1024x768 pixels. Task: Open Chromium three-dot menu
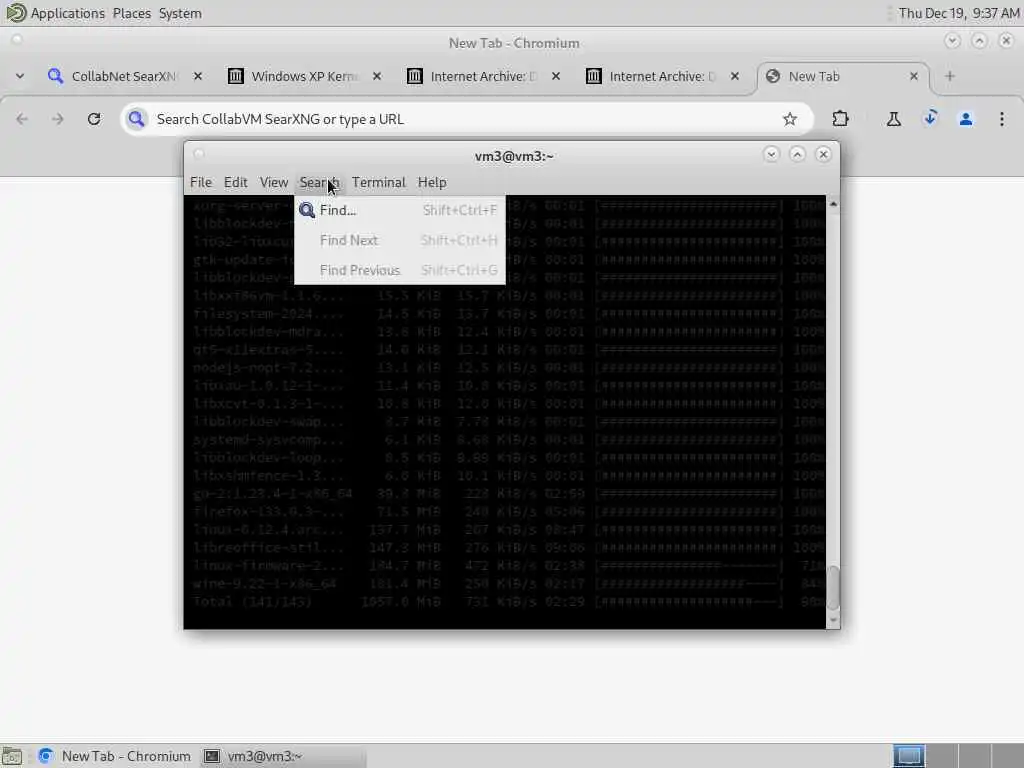tap(1002, 119)
